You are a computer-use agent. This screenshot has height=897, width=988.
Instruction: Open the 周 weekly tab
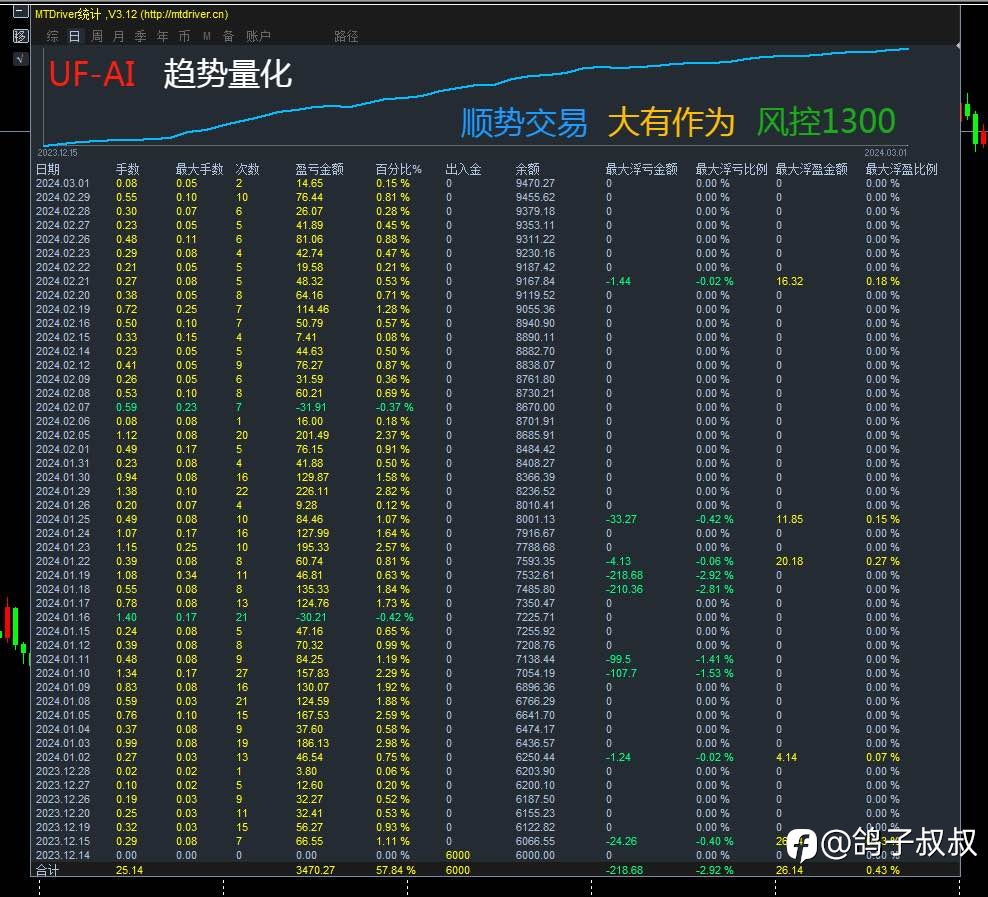click(96, 36)
